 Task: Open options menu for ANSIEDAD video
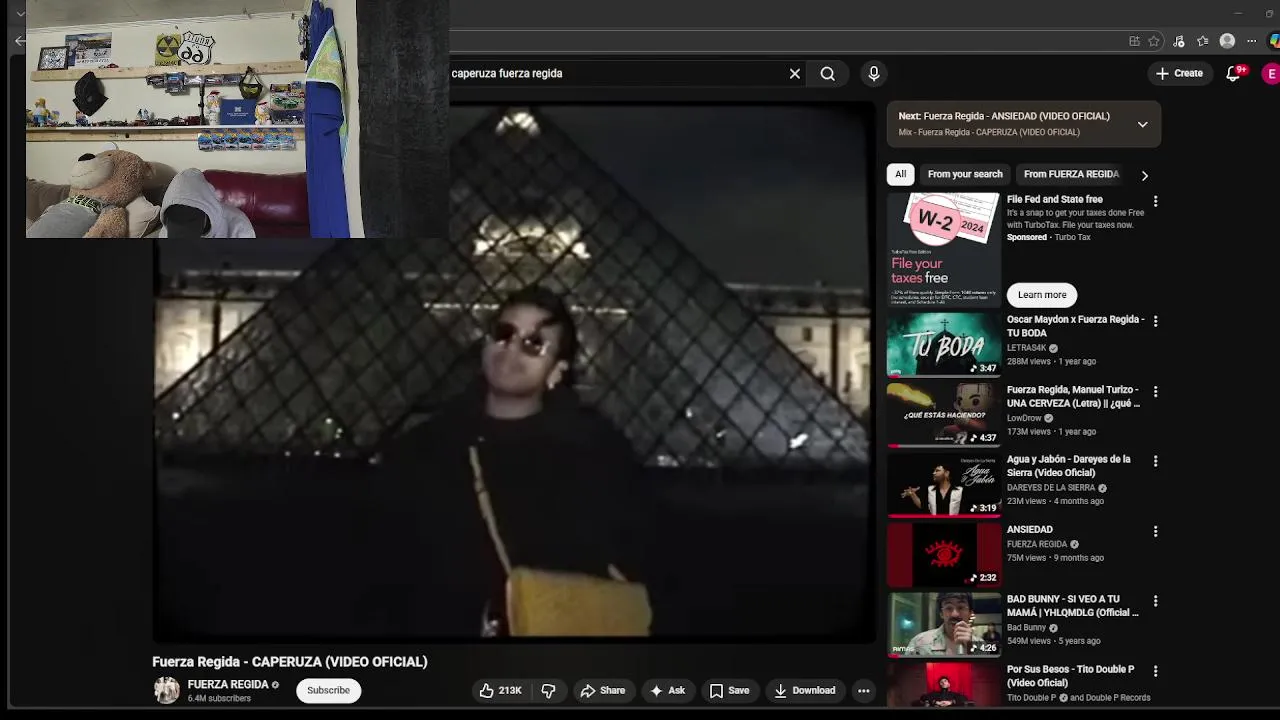pos(1155,531)
